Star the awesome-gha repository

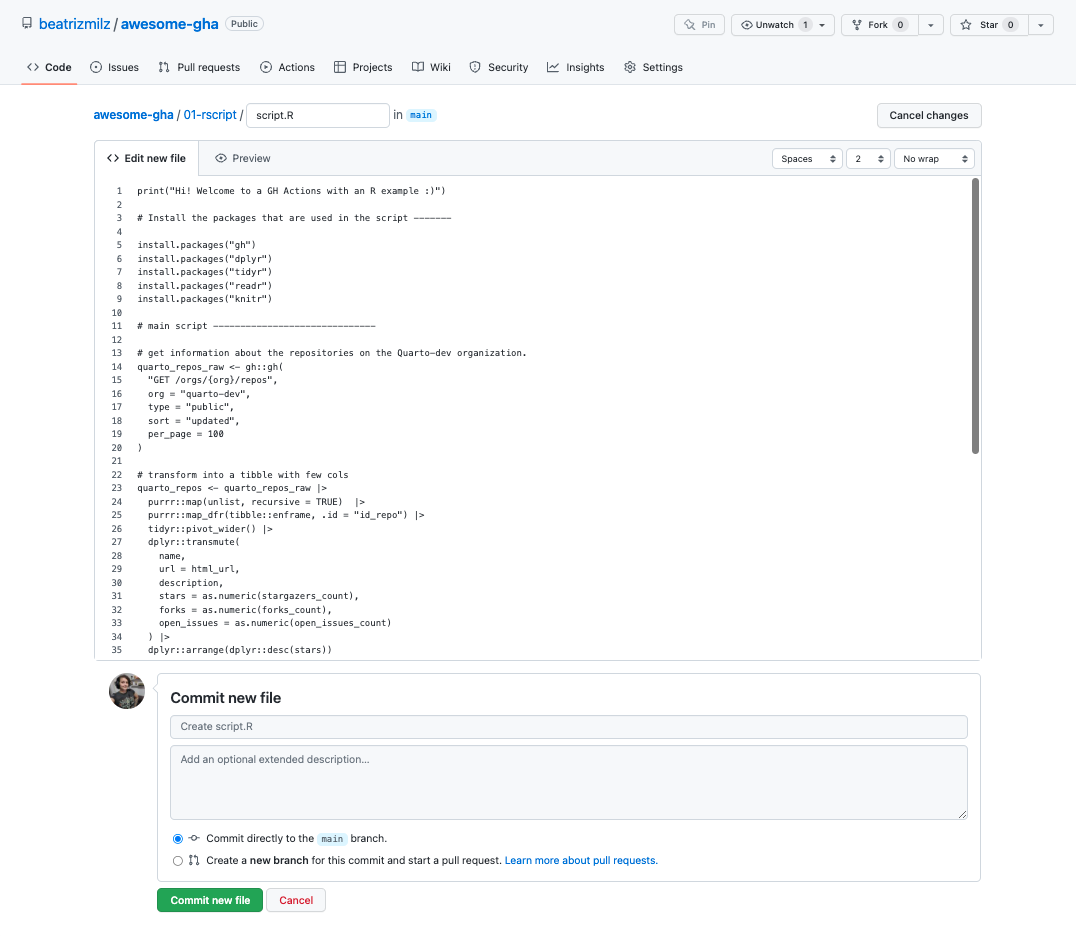pos(988,25)
